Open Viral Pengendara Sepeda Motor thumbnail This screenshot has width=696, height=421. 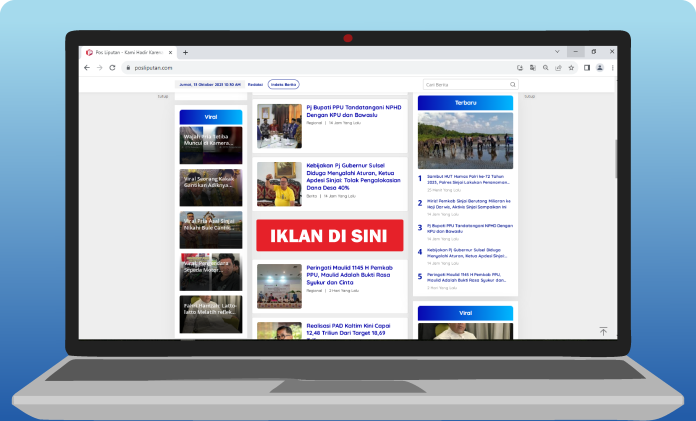(211, 272)
